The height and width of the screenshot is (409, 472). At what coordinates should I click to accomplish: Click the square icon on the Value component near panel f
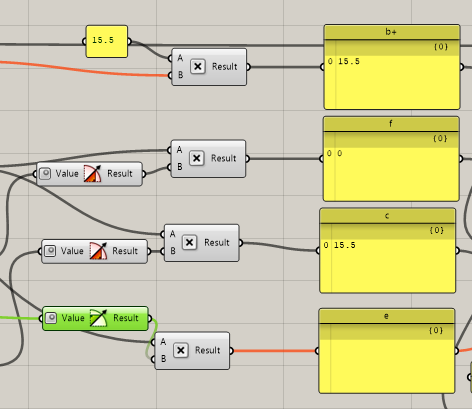coord(45,174)
